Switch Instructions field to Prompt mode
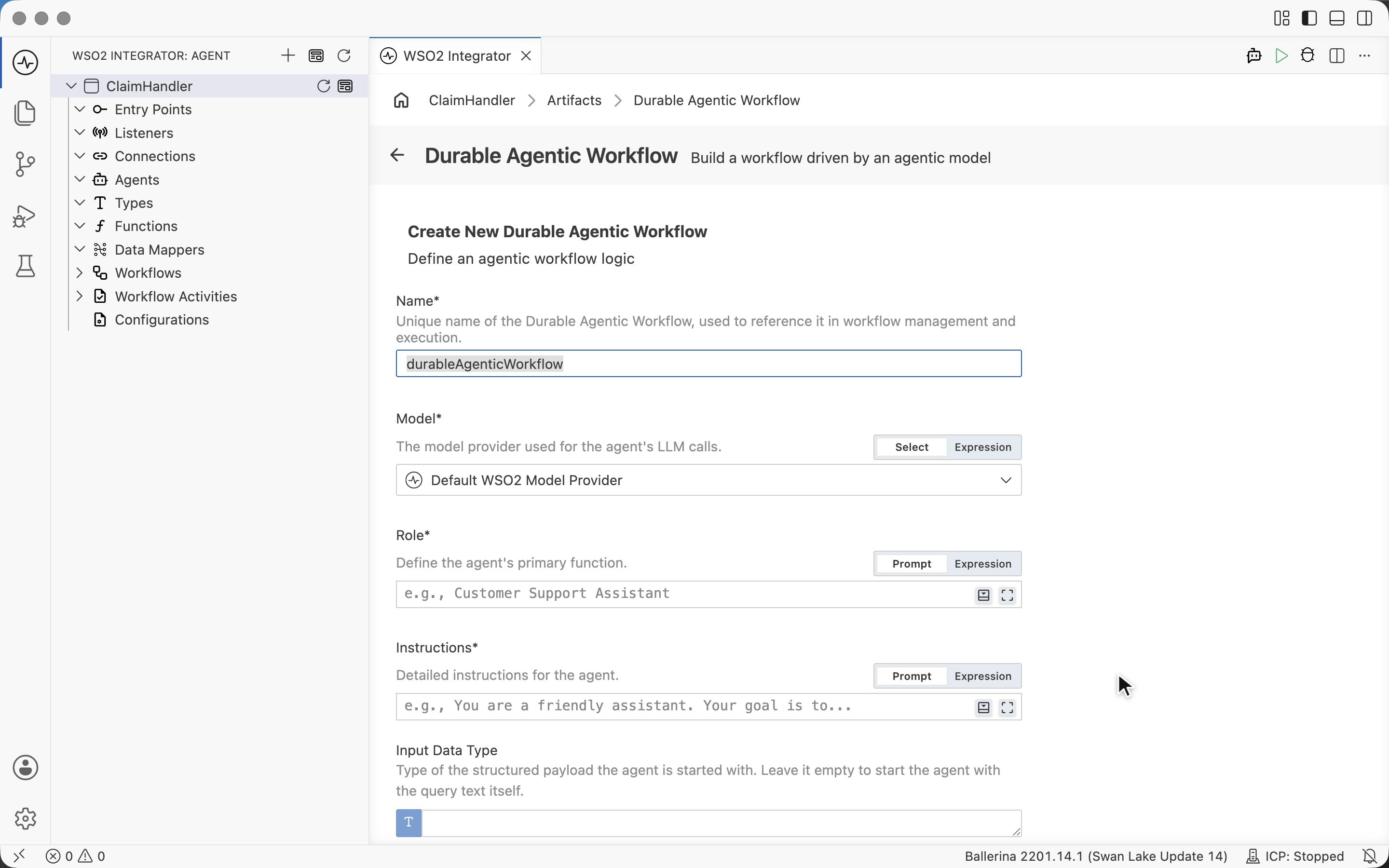Viewport: 1389px width, 868px height. [912, 676]
